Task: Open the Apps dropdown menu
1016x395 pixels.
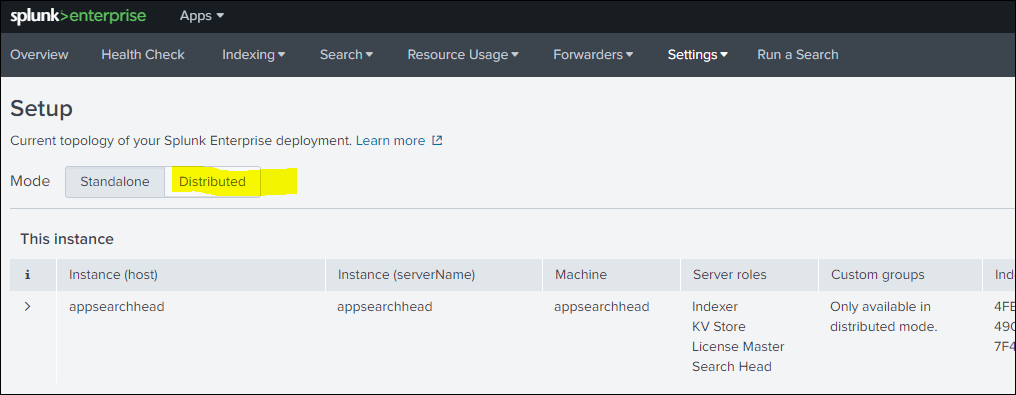Action: click(202, 16)
